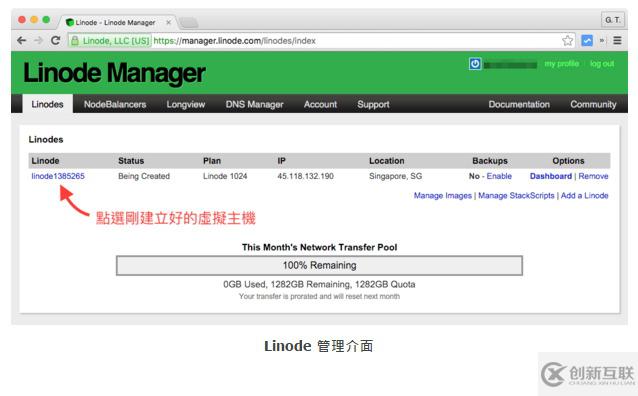Screen dimensions: 638x396
Task: Click the 100% Remaining transfer bar
Action: (319, 265)
